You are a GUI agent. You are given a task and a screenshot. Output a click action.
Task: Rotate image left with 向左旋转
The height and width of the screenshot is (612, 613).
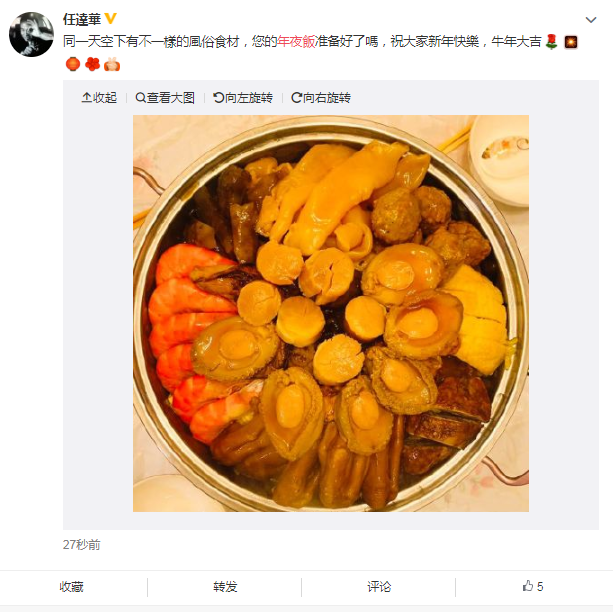tap(243, 98)
